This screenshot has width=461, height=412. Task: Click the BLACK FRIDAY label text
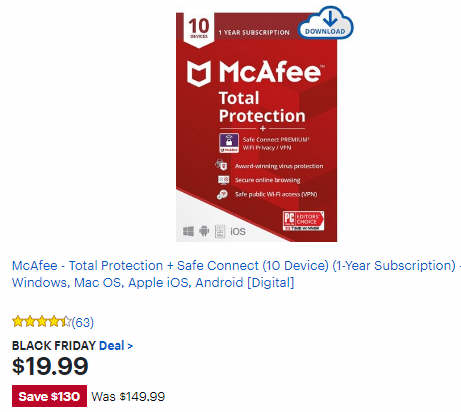tap(54, 346)
